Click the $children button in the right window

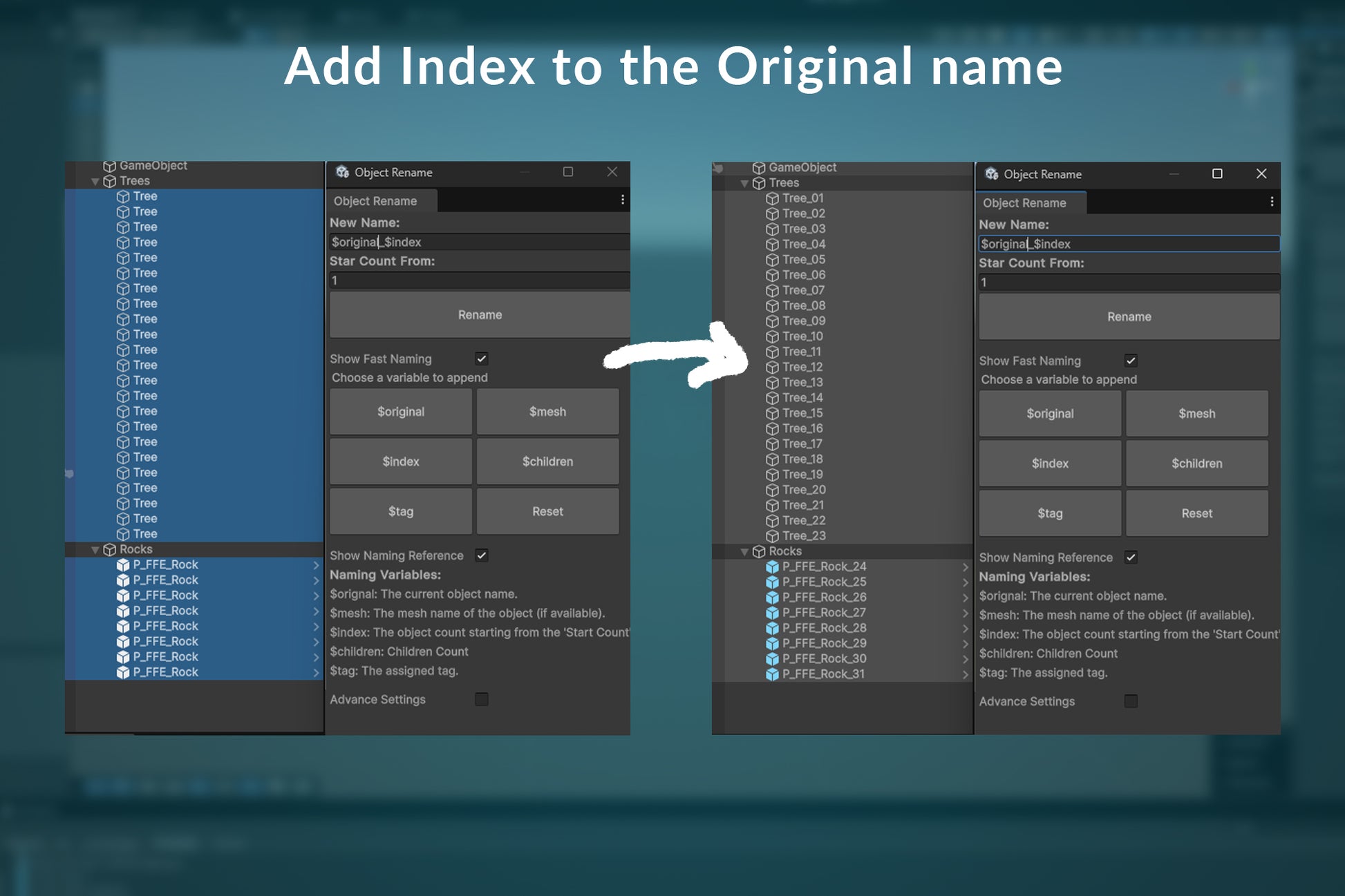[1196, 464]
